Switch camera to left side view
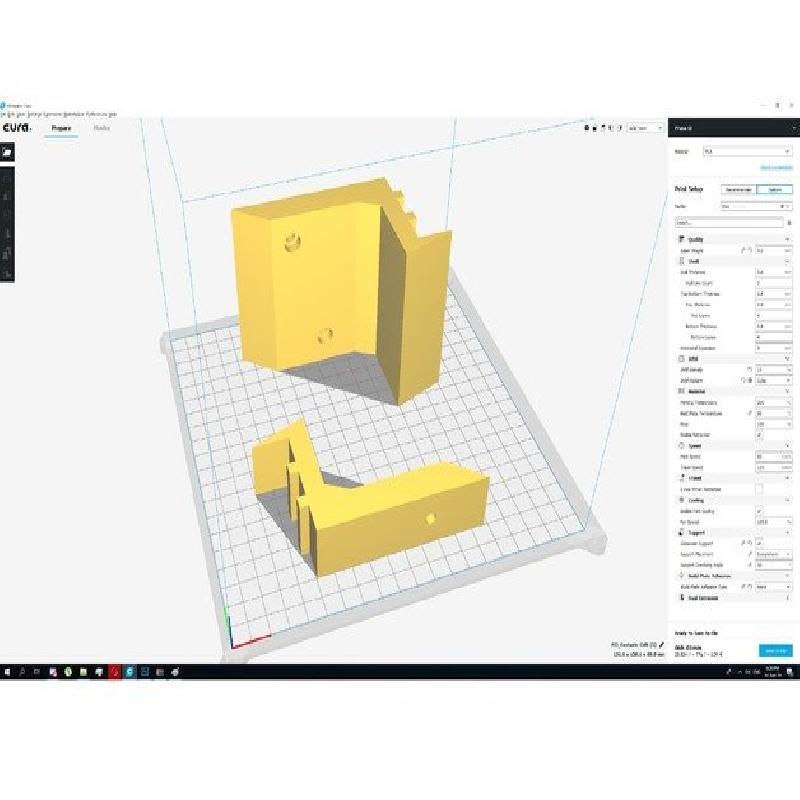Image resolution: width=800 pixels, height=800 pixels. [x=611, y=128]
